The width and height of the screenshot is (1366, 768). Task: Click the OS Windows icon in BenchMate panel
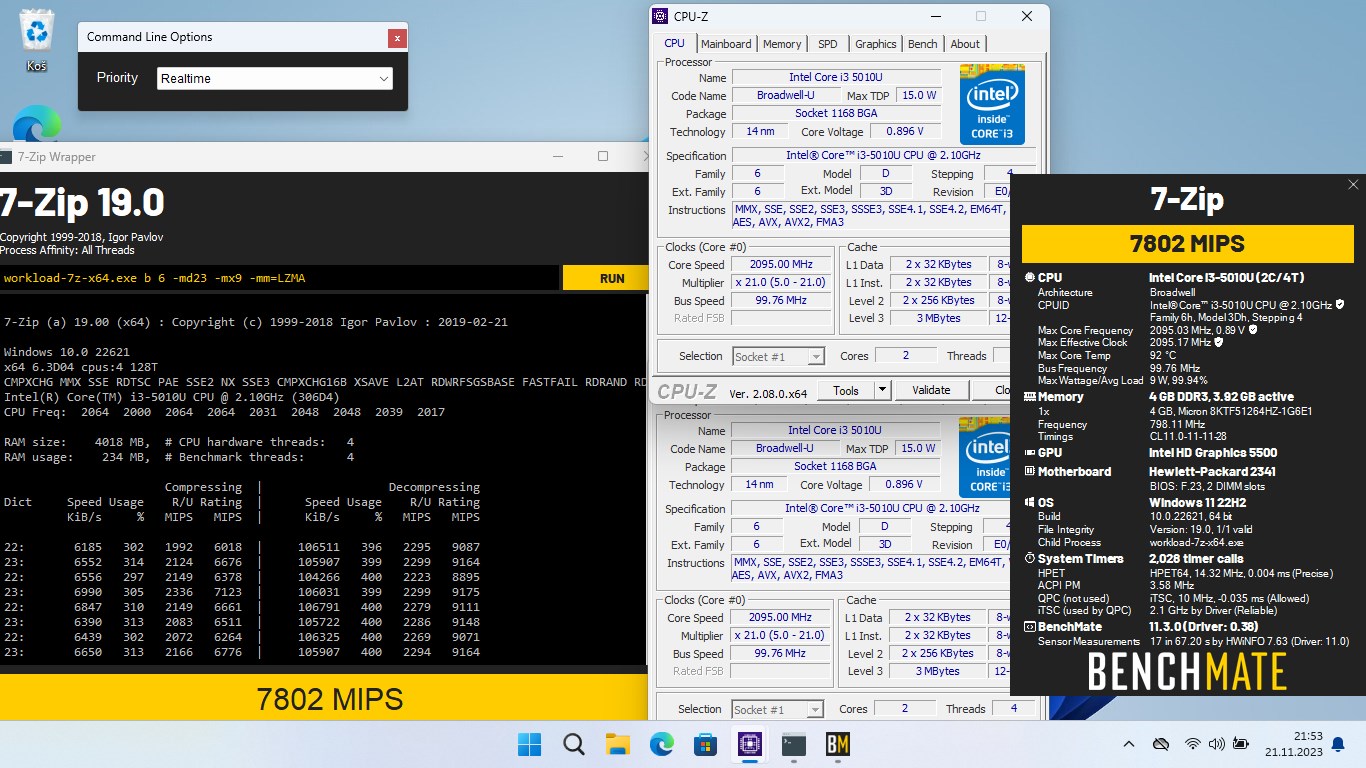[1030, 503]
